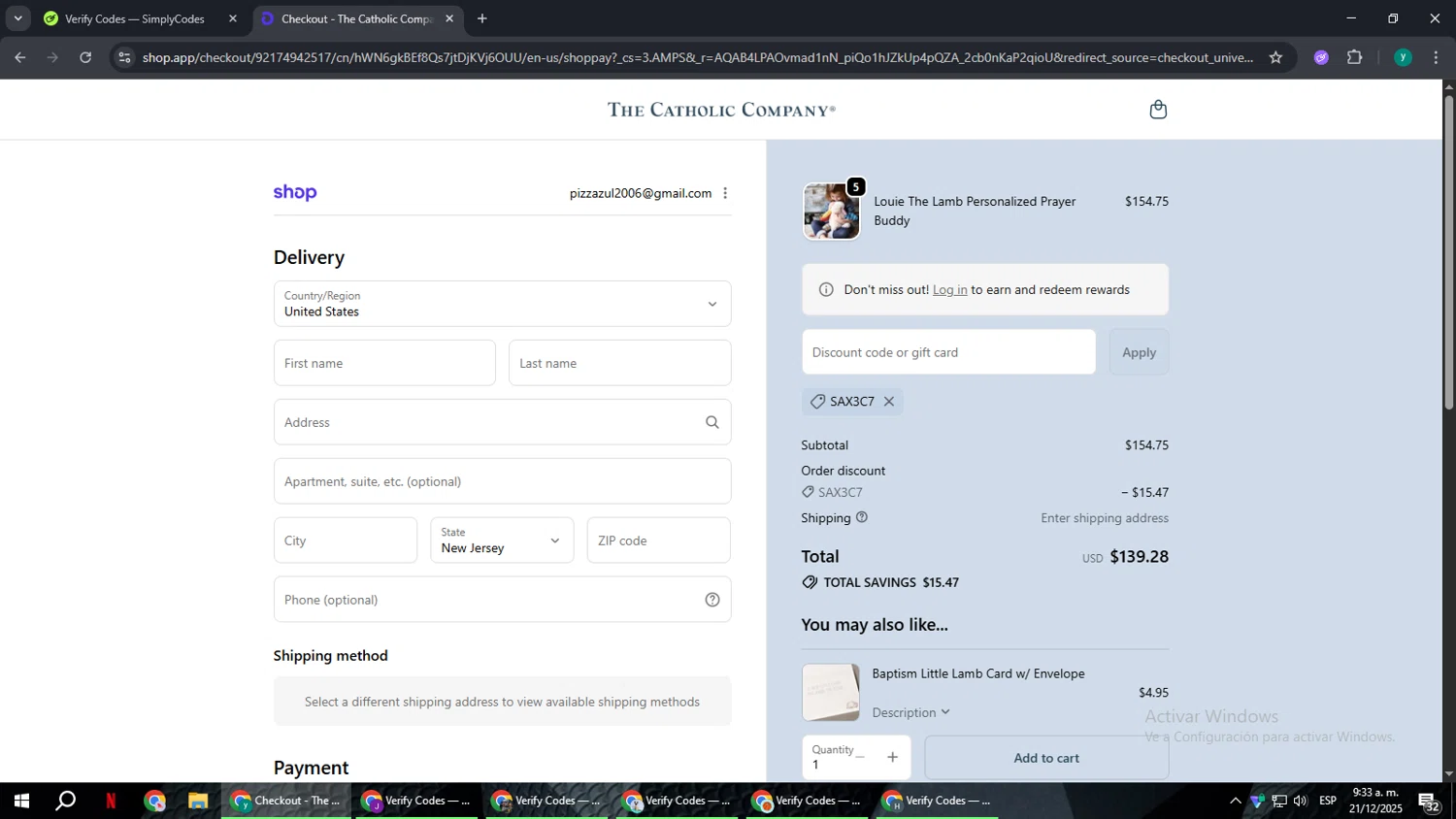View site information icon in address bar

124,57
